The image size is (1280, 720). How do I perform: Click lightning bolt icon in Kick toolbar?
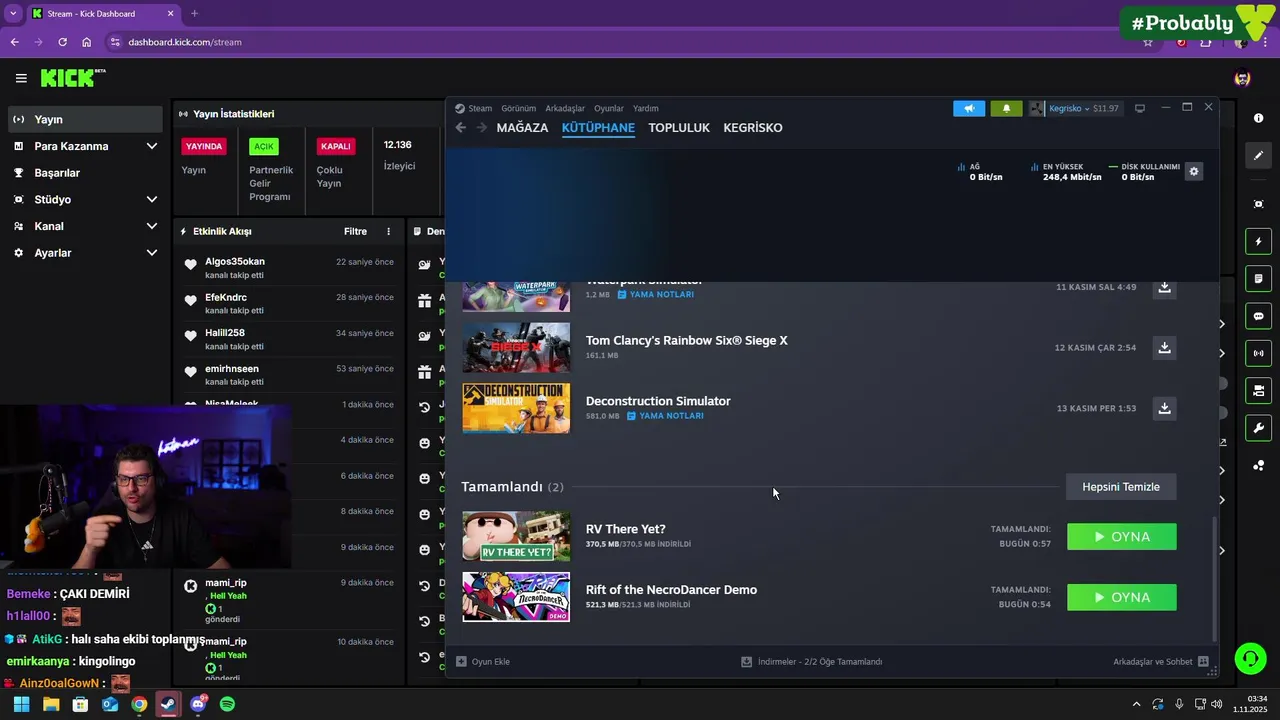[1258, 242]
